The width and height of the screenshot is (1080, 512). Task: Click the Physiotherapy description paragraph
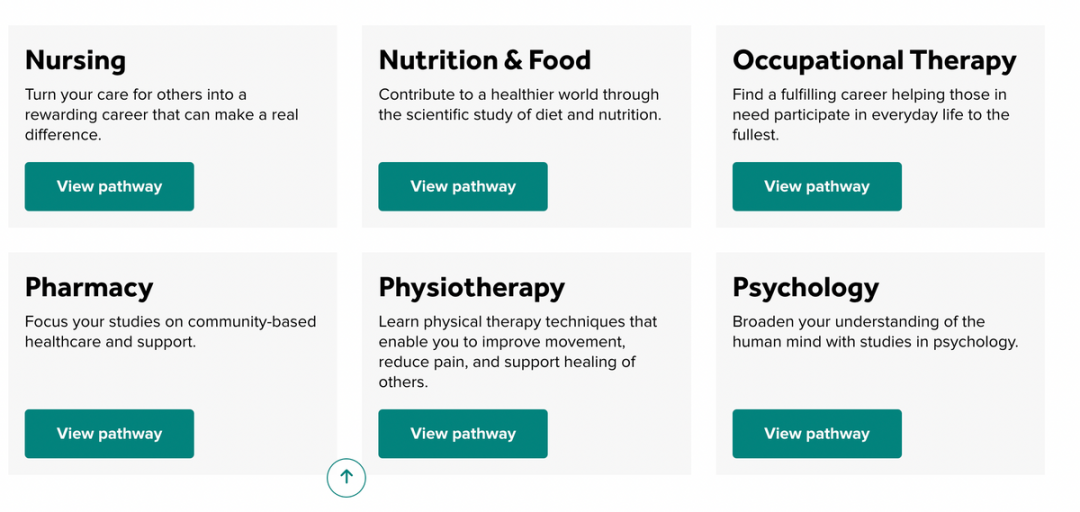pos(518,351)
